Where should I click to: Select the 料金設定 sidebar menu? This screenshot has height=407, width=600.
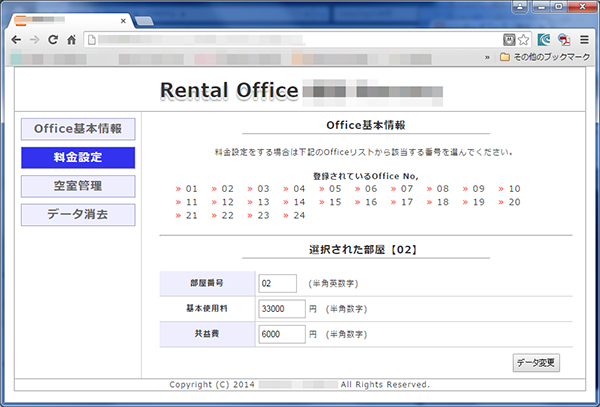tap(78, 158)
